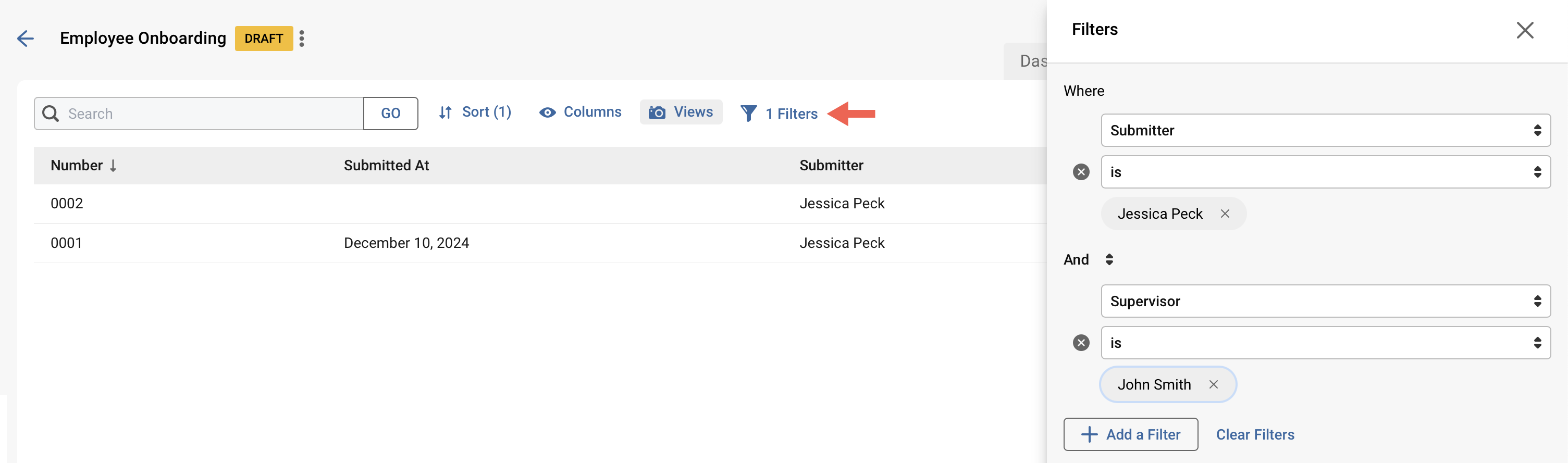This screenshot has width=1568, height=463.
Task: Sort by the Number column header
Action: (78, 165)
